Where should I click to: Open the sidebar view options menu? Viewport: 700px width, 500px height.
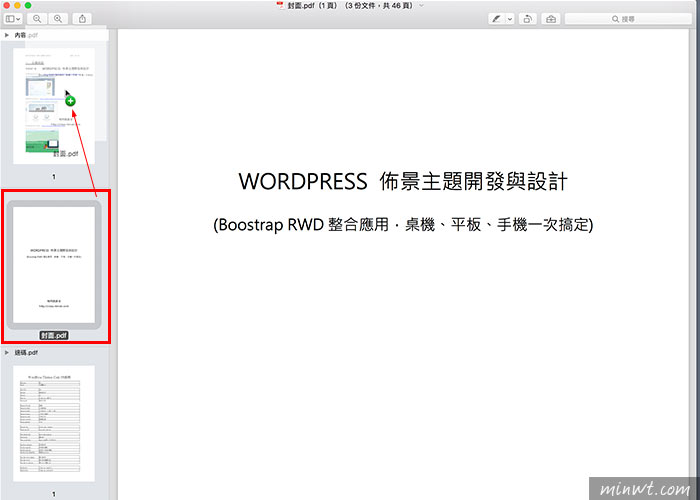(13, 19)
